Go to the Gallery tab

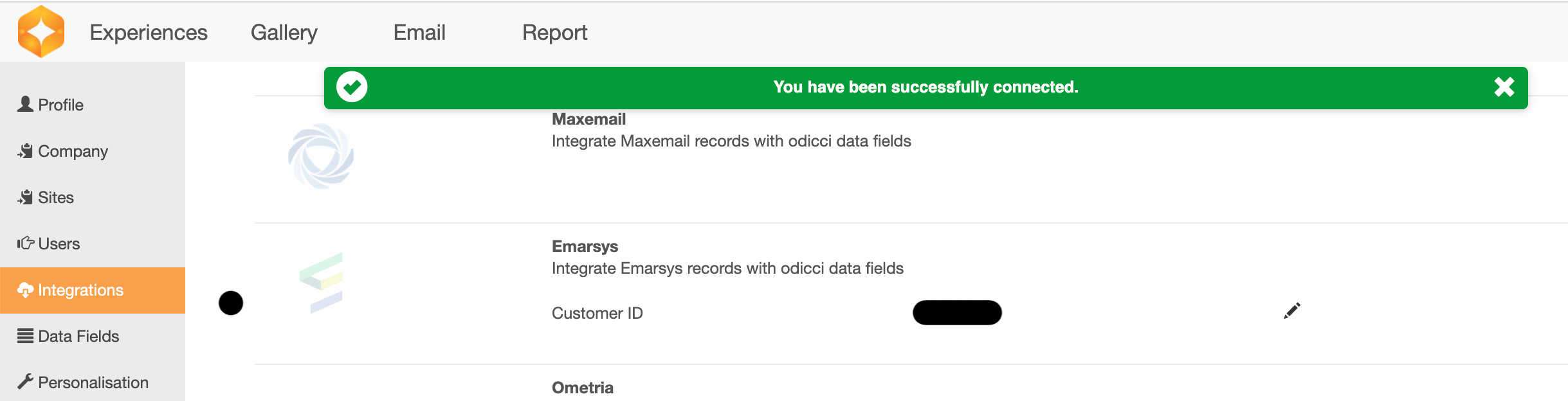(284, 33)
